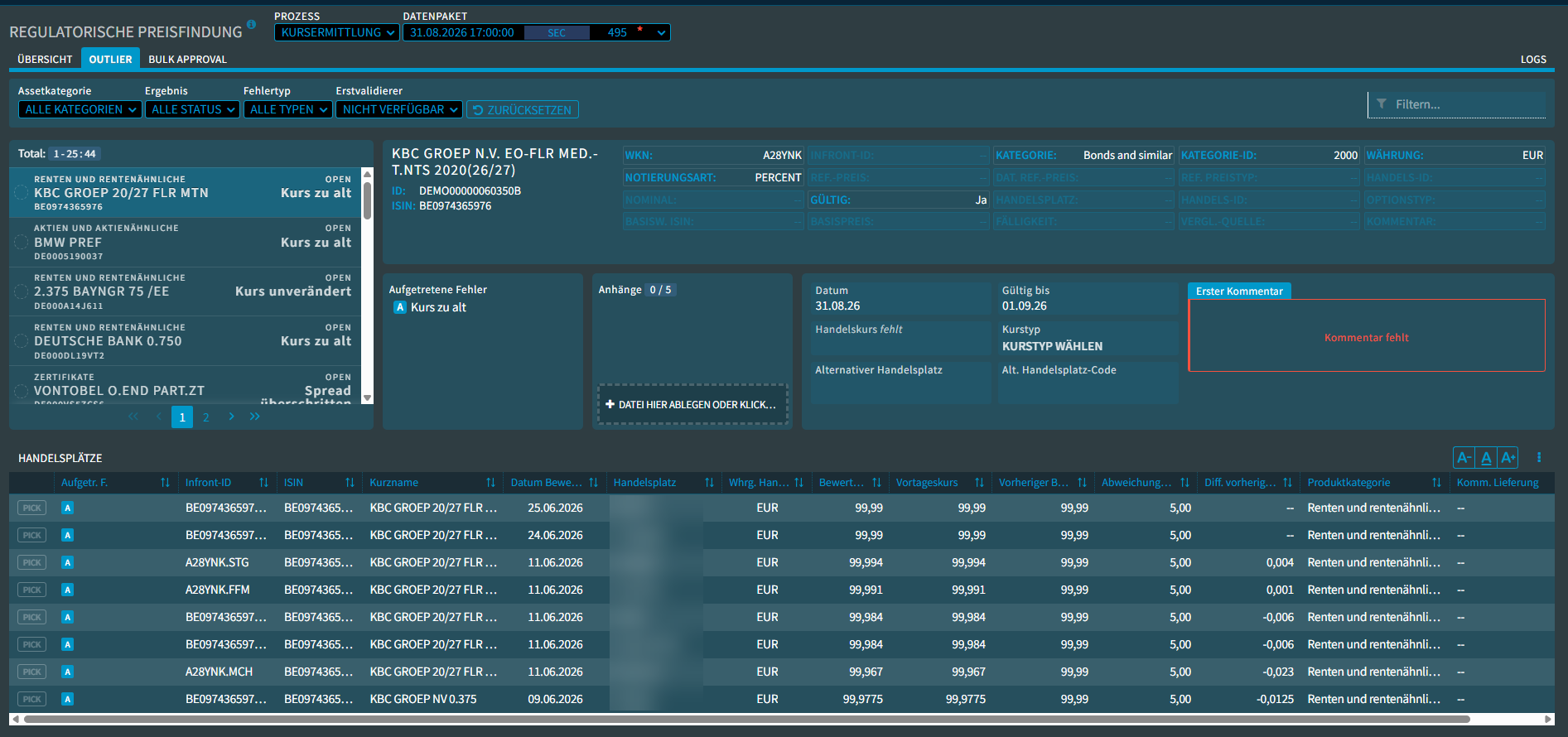
Task: Switch to the Outlier tab
Action: (110, 59)
